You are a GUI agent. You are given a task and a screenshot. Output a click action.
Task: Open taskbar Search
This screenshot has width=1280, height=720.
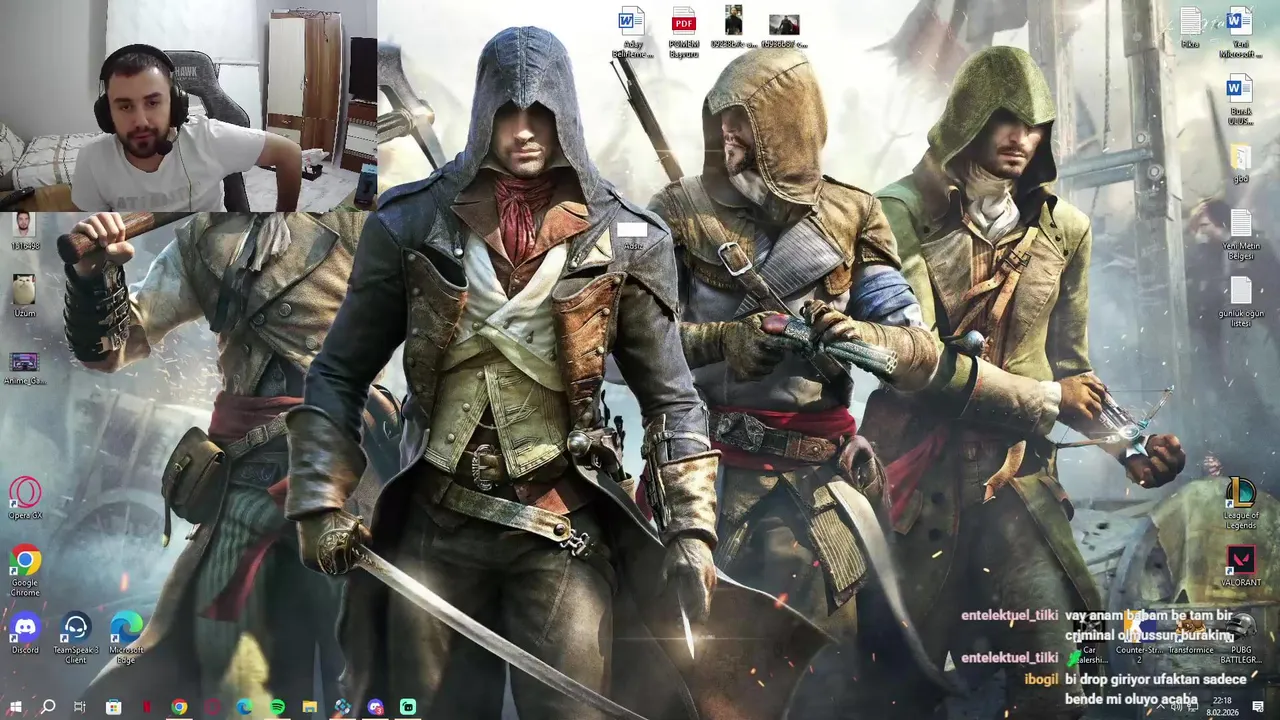tap(47, 707)
